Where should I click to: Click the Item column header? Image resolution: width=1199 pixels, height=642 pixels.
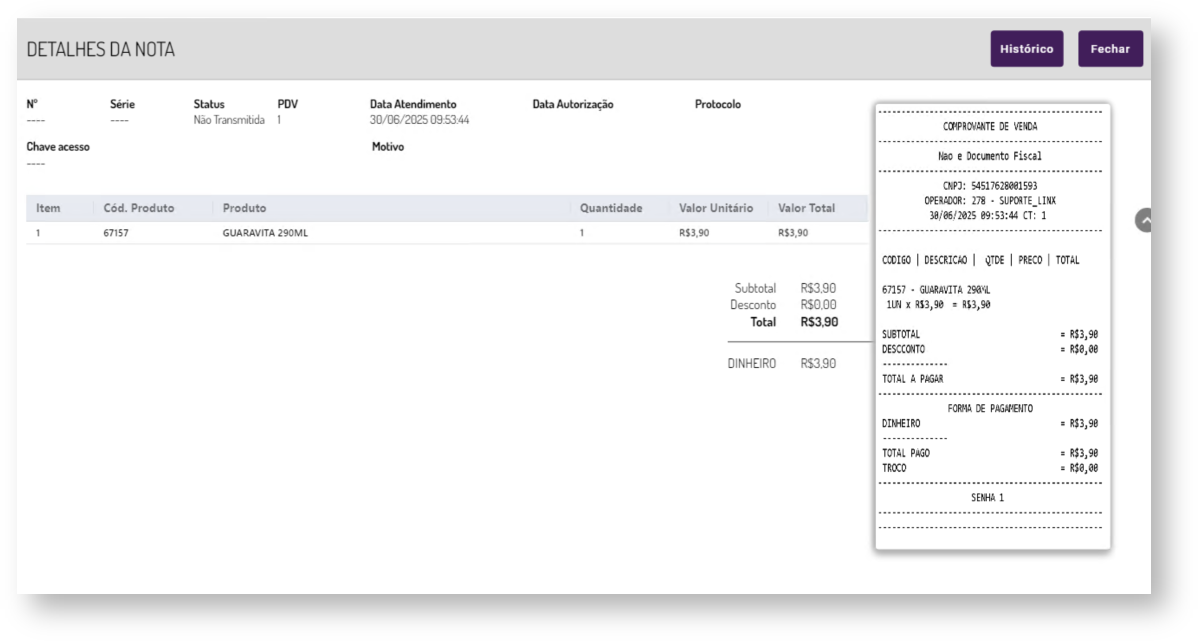(x=48, y=208)
